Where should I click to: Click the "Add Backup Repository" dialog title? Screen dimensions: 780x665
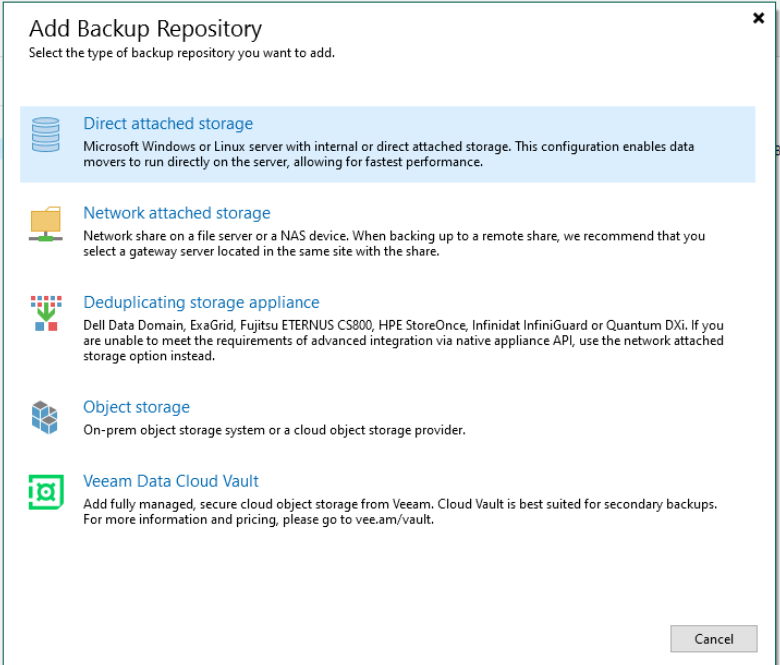pos(145,29)
